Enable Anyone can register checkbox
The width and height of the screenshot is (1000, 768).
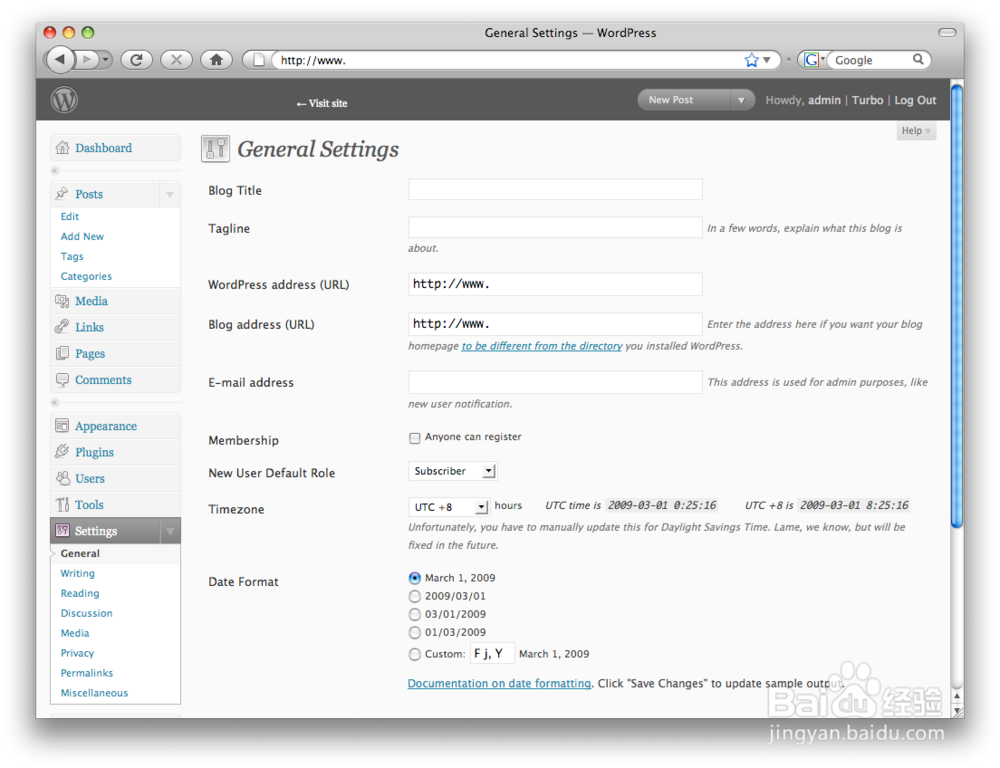click(415, 438)
